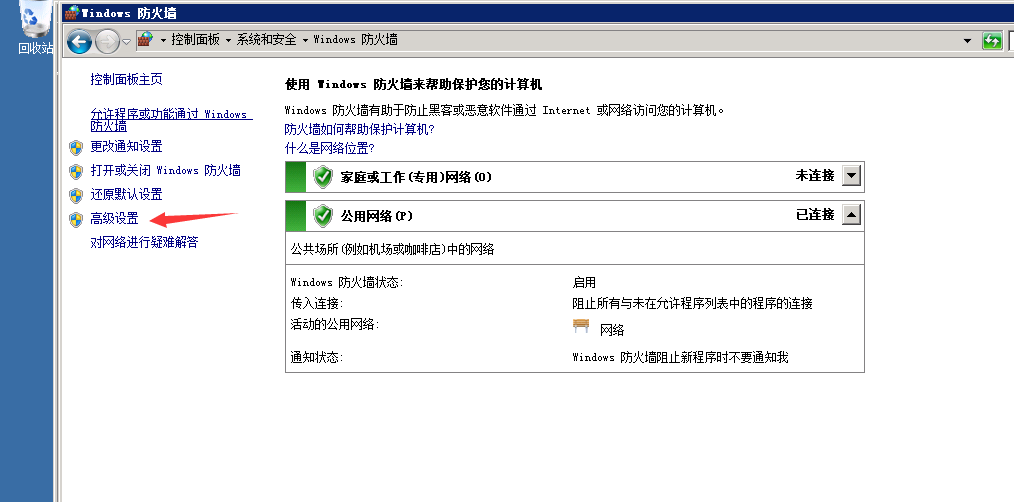Screen dimensions: 1014x502
Task: Click shield icon beside 高级设置
Action: (76, 219)
